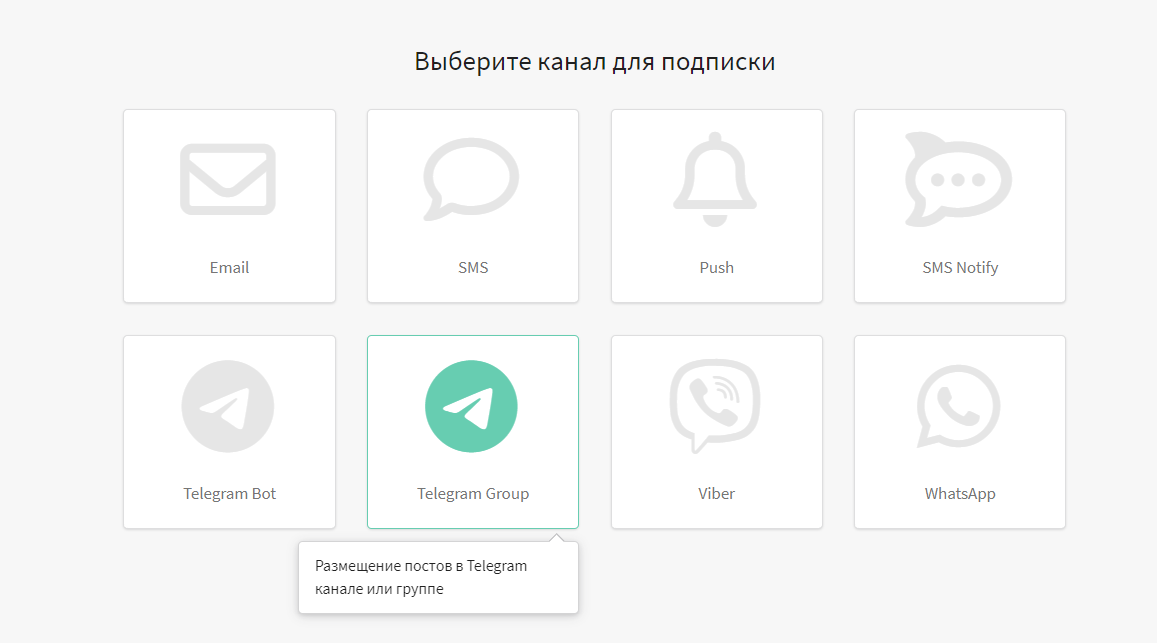This screenshot has height=643, width=1157.
Task: Click the Telegram Group tooltip description text
Action: pos(420,577)
